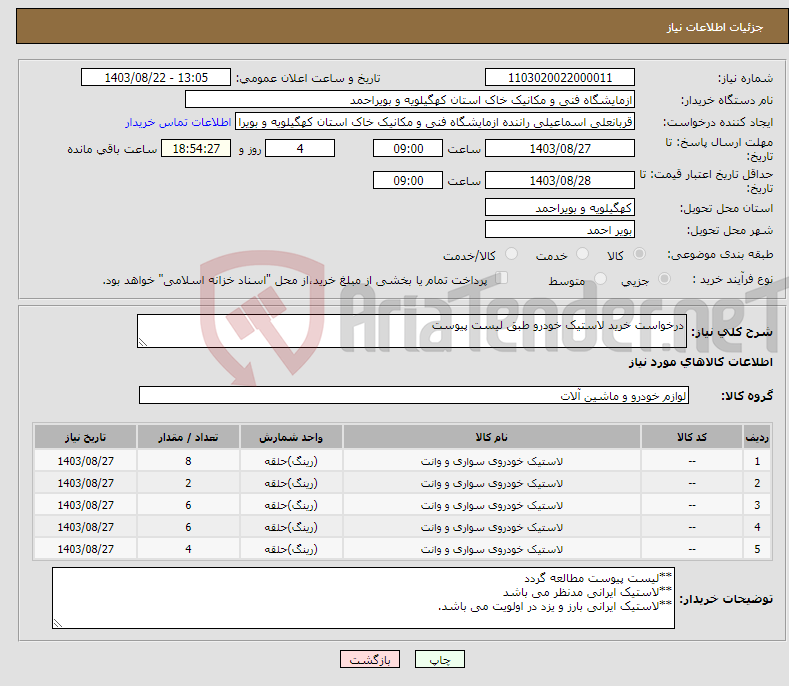Viewport: 789px width, 686px height.
Task: Click the تعداد / مقدار column header
Action: [x=188, y=437]
